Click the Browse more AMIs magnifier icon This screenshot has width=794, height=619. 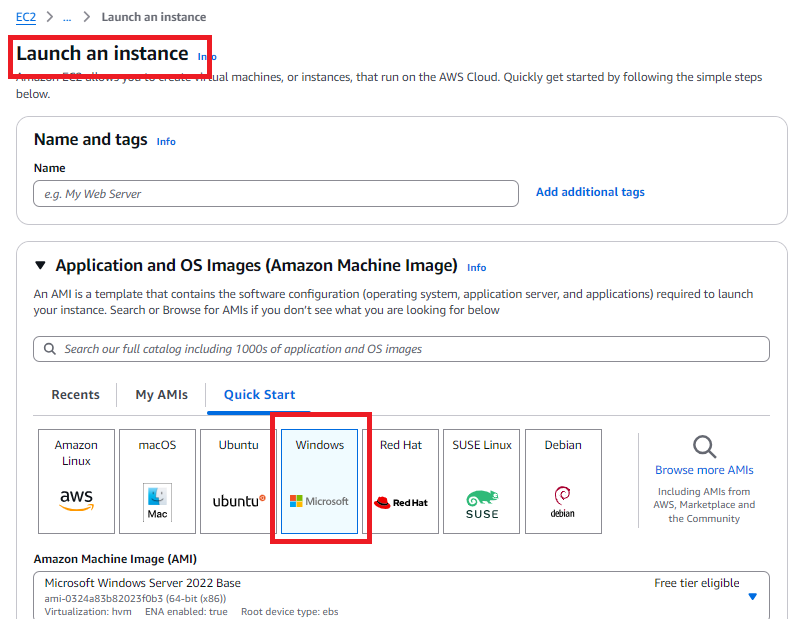704,447
